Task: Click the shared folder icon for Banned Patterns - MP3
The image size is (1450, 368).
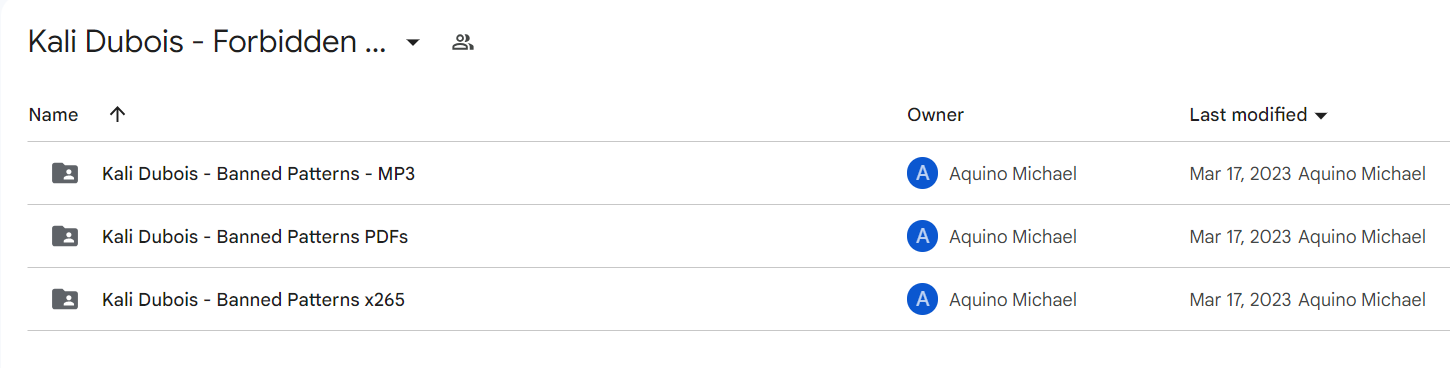Action: click(65, 173)
